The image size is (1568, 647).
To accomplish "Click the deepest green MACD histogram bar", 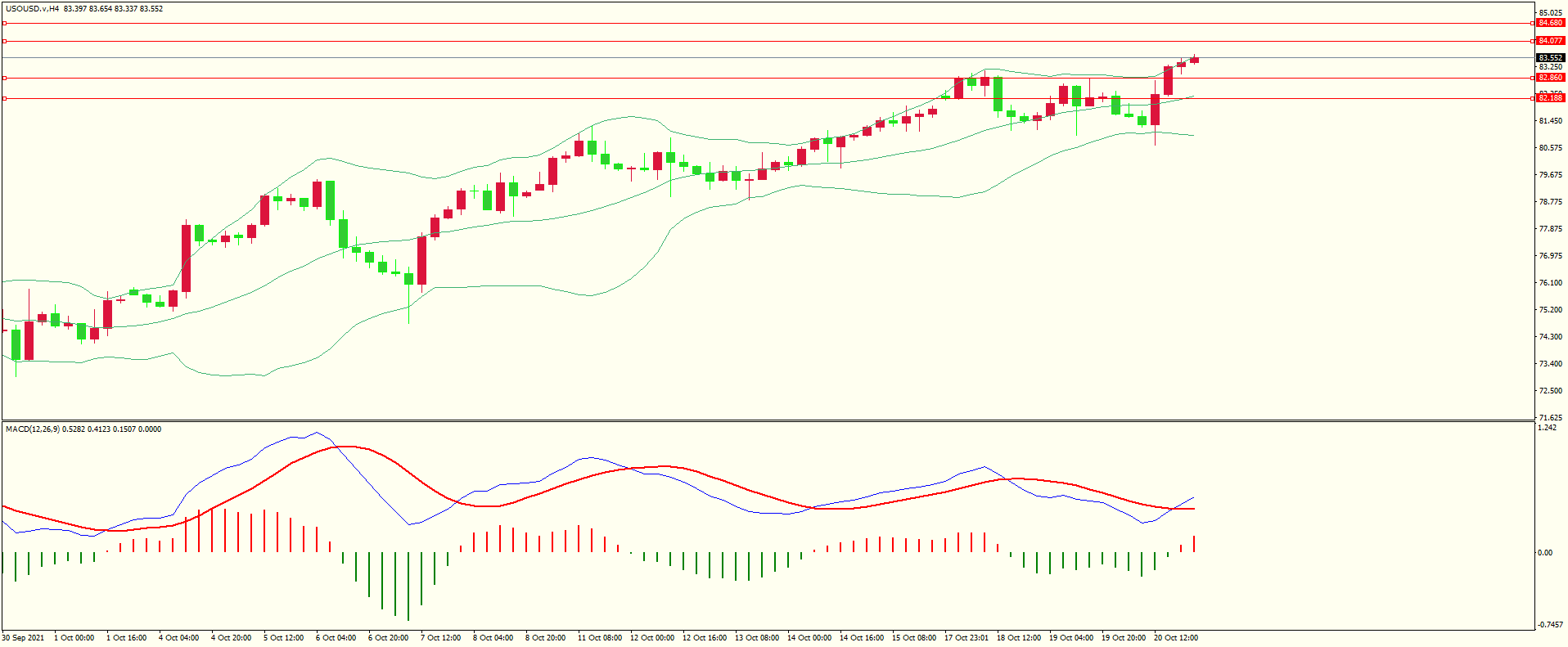I will click(408, 586).
